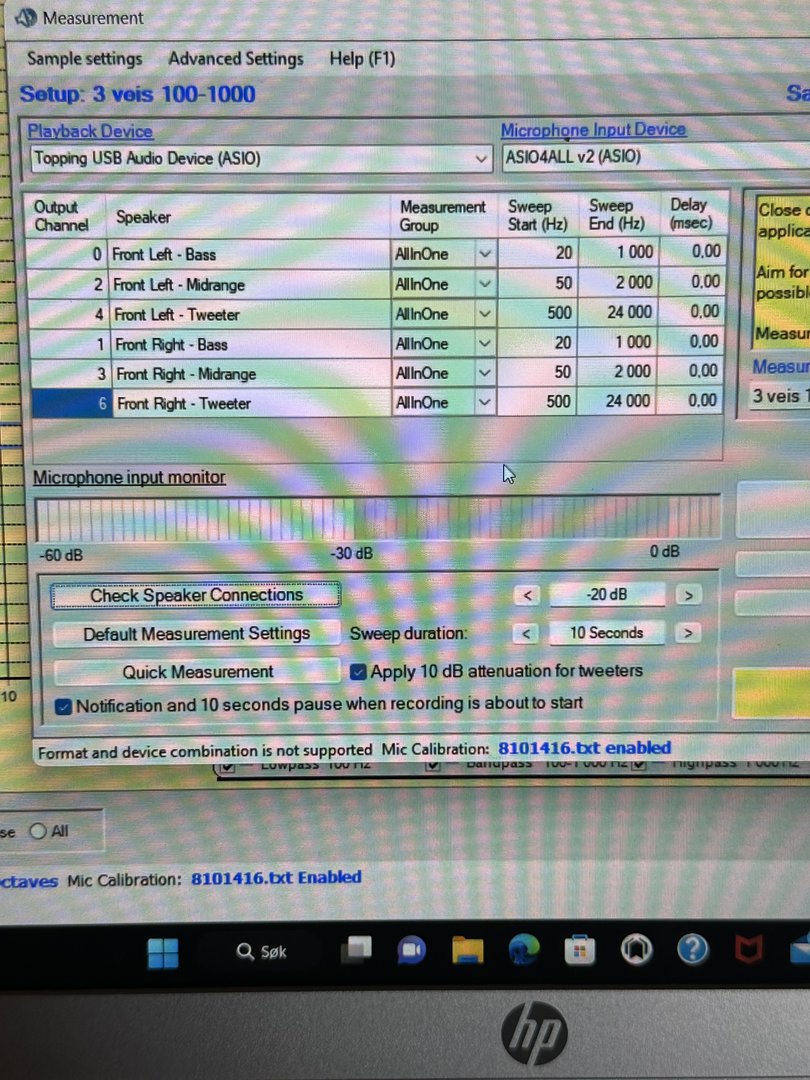Open Microsoft Store from the taskbar
The image size is (810, 1080).
[579, 951]
